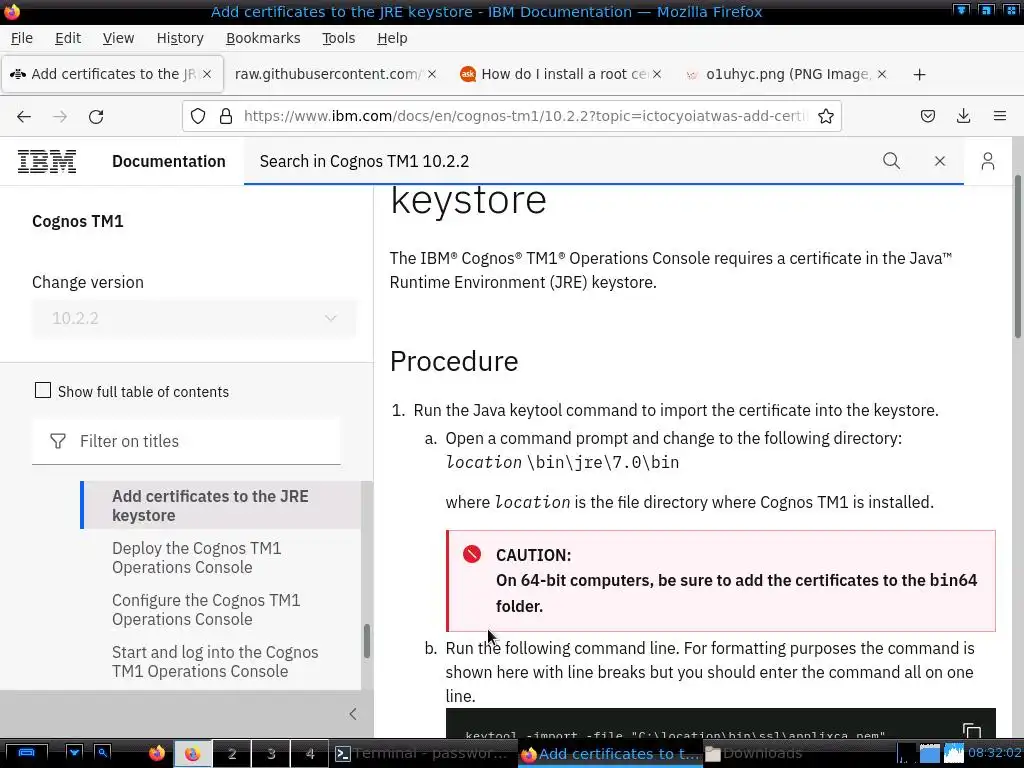Screen dimensions: 1024x768
Task: Click the table of contents scrollbar thumb
Action: coord(367,641)
